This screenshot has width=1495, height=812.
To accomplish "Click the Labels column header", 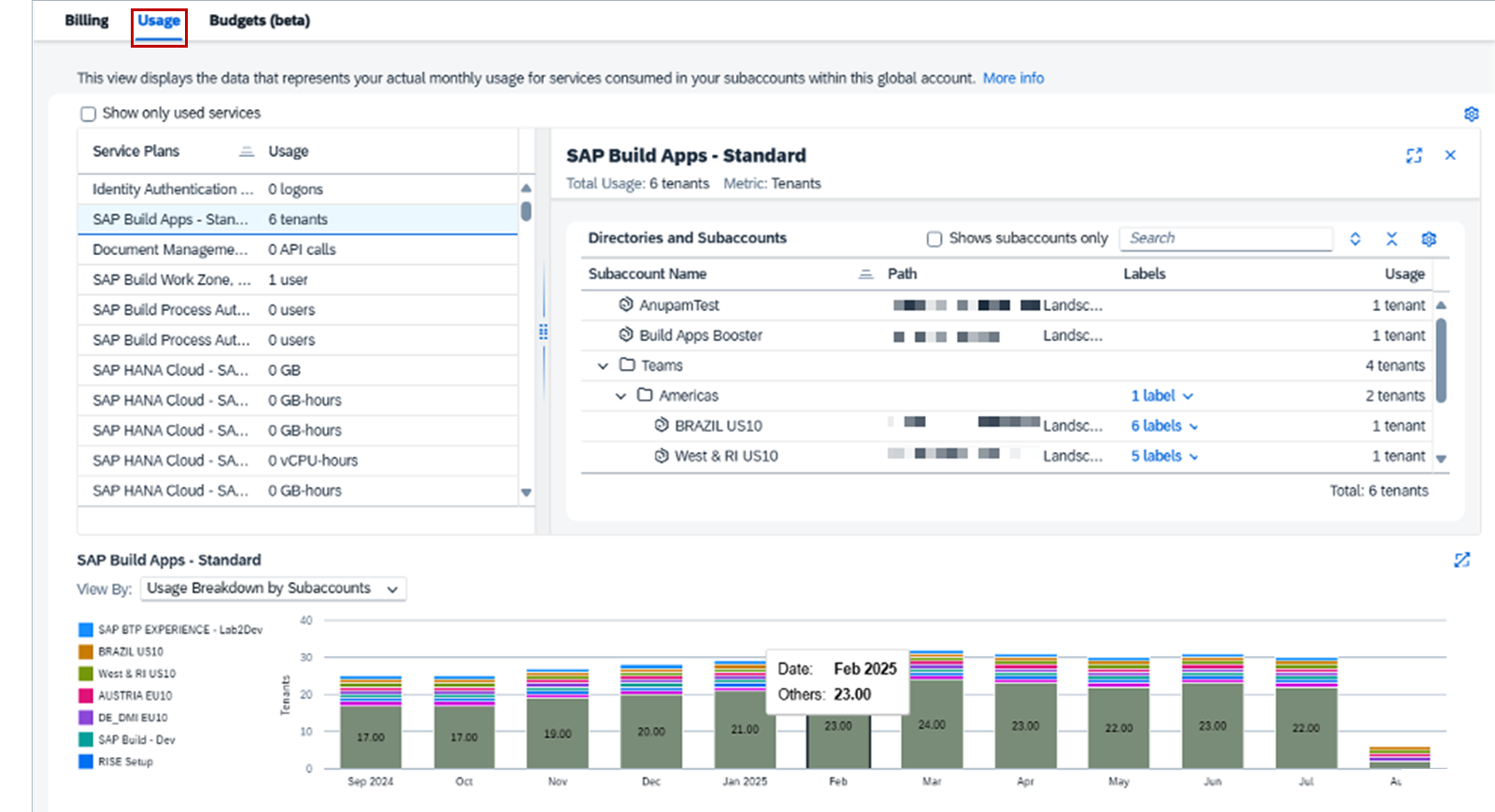I will pos(1145,274).
